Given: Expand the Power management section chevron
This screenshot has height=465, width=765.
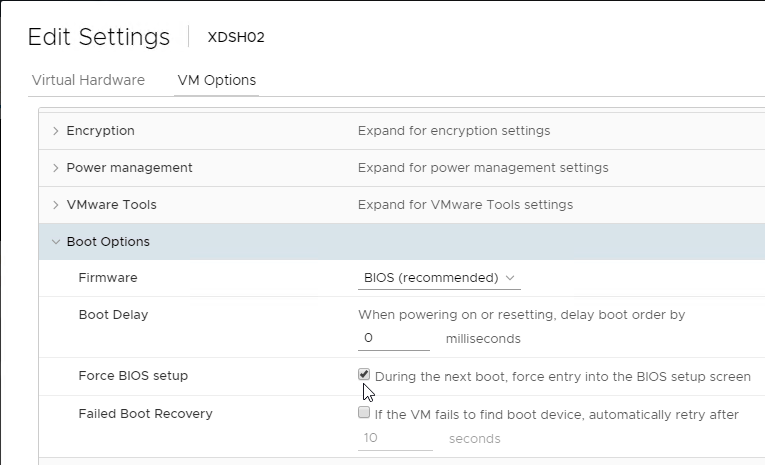Looking at the screenshot, I should pos(56,168).
